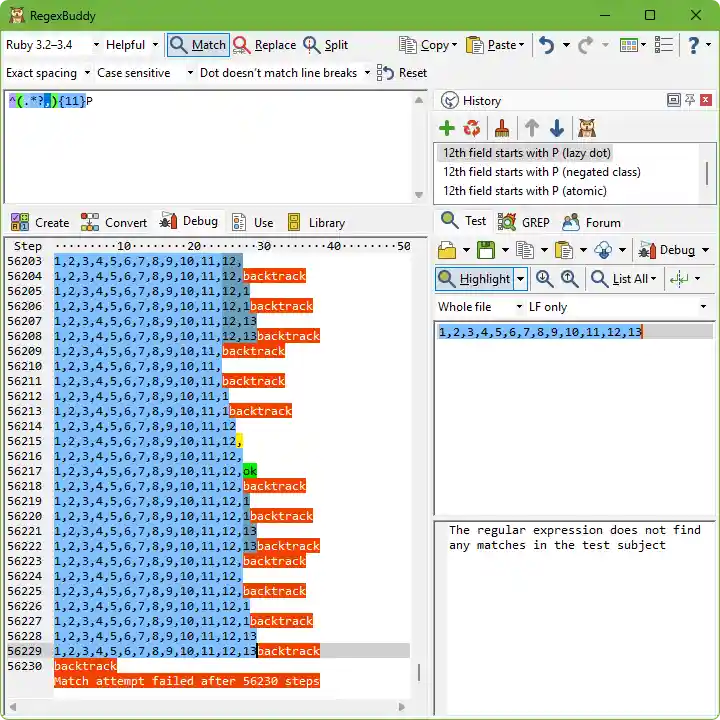Click the paste test subject icon
This screenshot has height=720, width=720.
coord(563,251)
